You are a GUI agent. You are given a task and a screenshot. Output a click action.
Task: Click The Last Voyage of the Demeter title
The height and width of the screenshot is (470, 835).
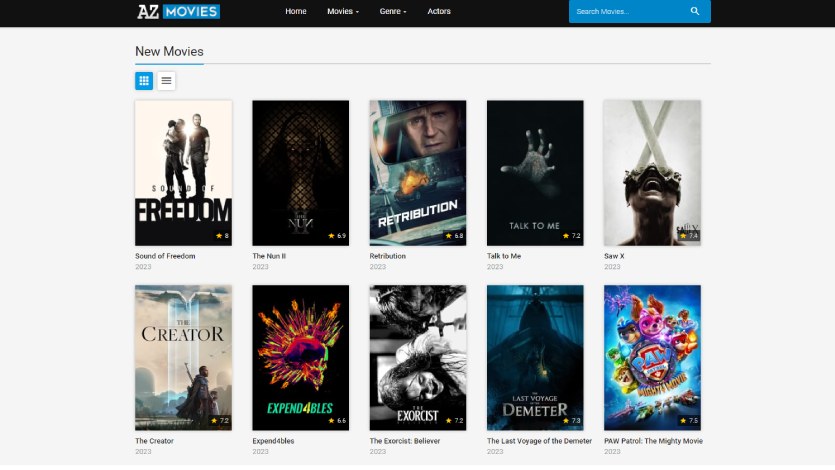pyautogui.click(x=539, y=441)
